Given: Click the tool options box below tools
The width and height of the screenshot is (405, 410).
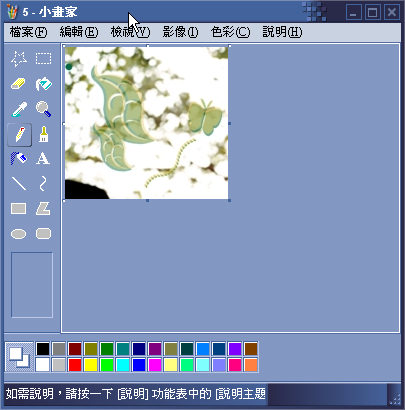Looking at the screenshot, I should click(x=32, y=285).
